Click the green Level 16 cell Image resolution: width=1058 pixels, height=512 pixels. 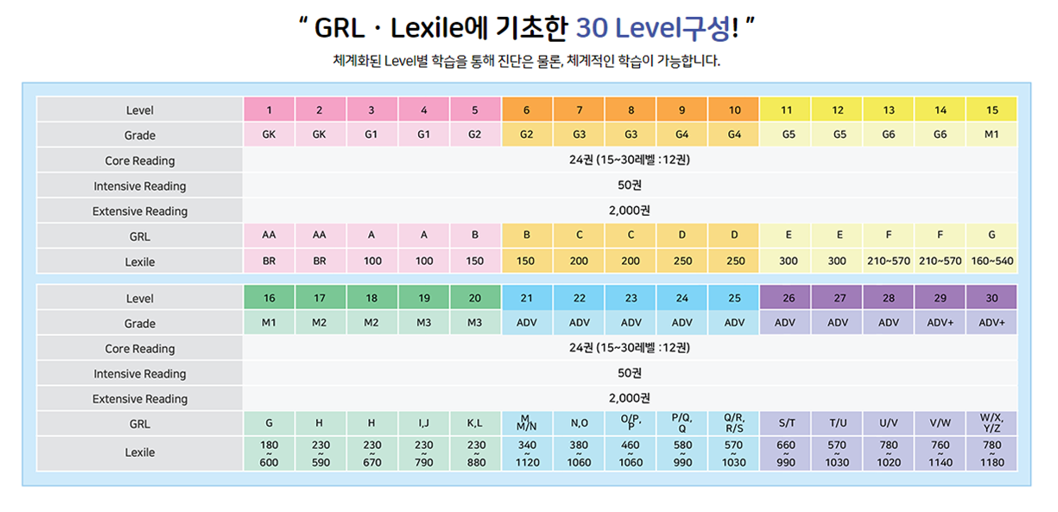[269, 297]
